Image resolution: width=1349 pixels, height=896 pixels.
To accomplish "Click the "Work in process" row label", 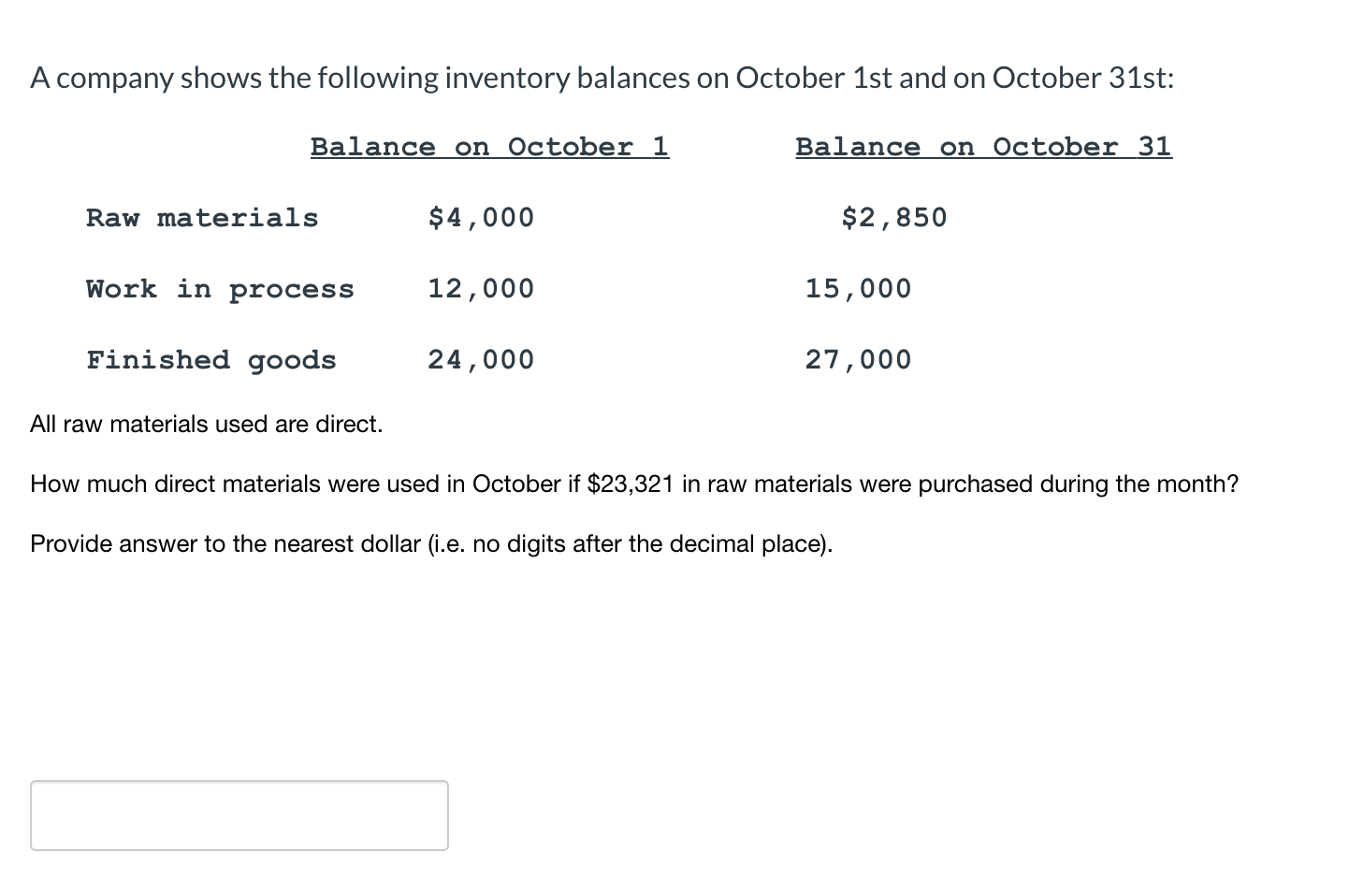I will (220, 288).
